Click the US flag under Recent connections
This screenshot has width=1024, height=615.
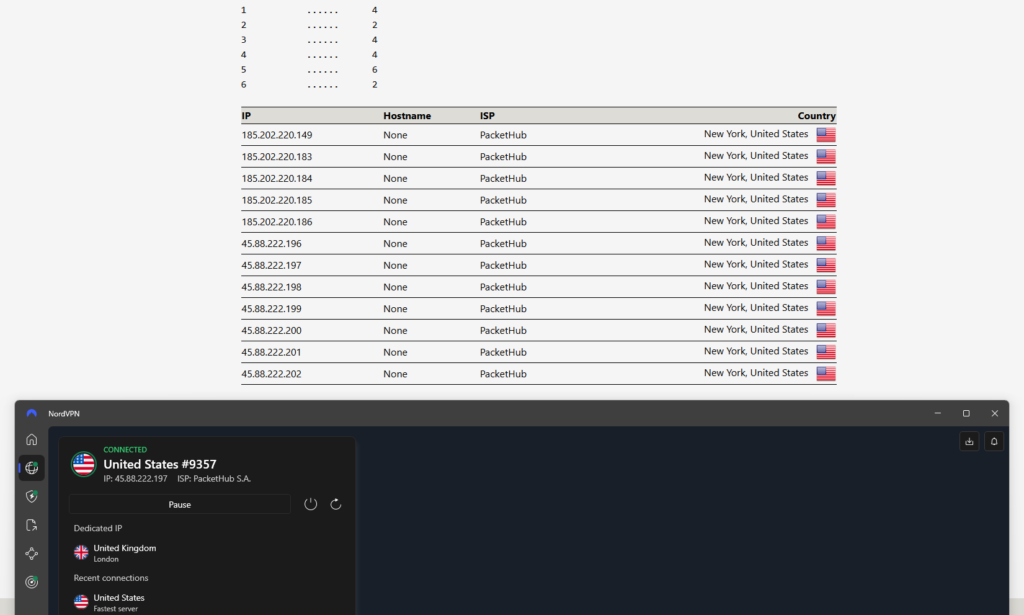(81, 602)
